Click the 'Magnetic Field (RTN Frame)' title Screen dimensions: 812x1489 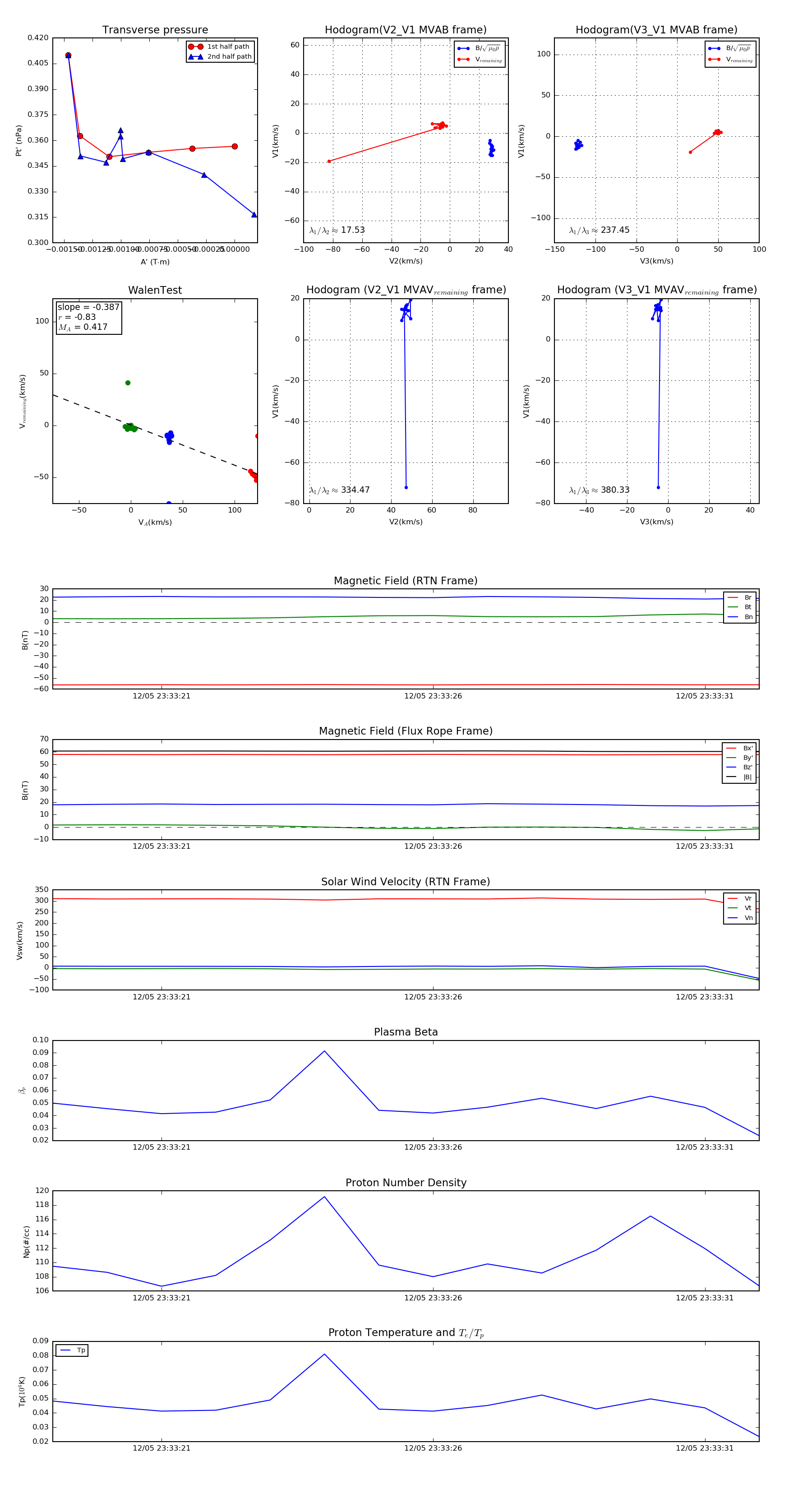pyautogui.click(x=406, y=581)
